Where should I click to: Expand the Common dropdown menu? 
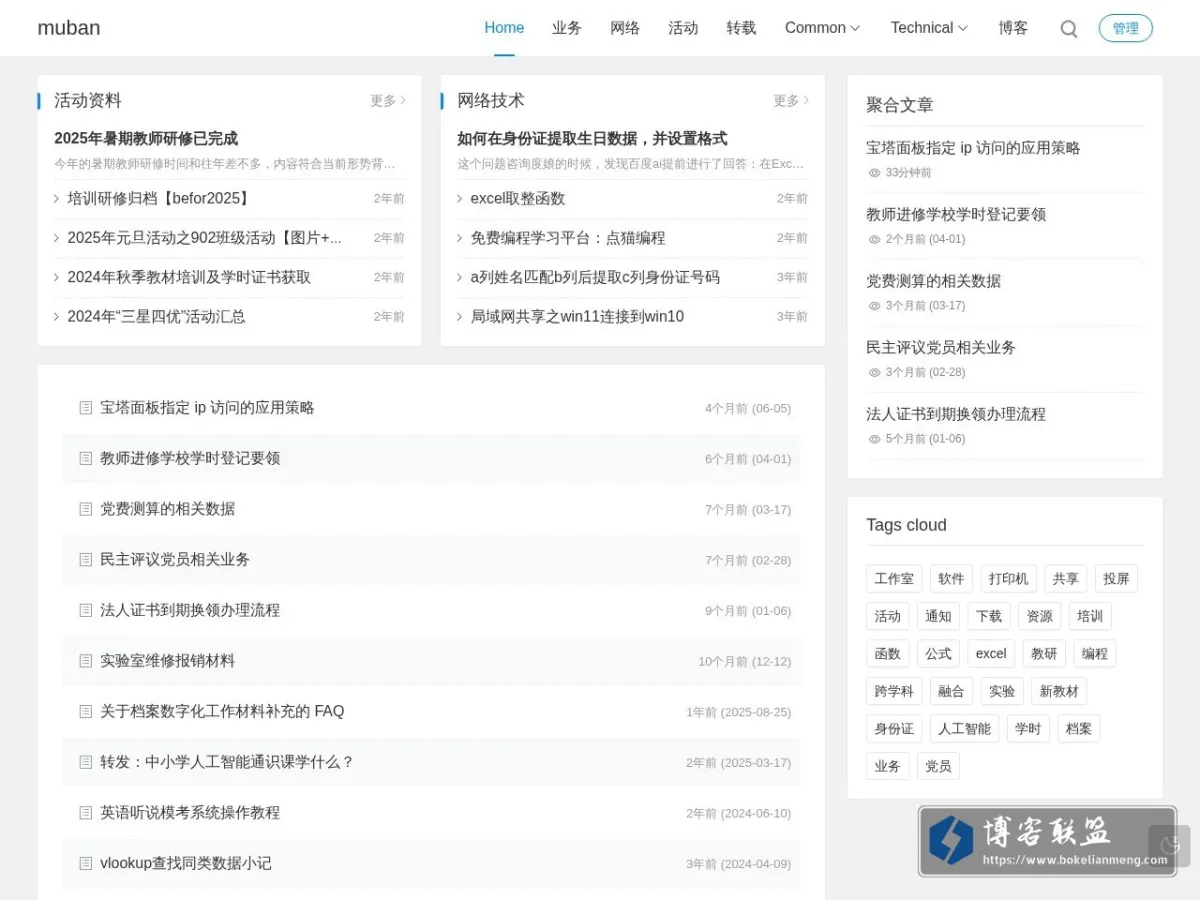click(x=822, y=28)
